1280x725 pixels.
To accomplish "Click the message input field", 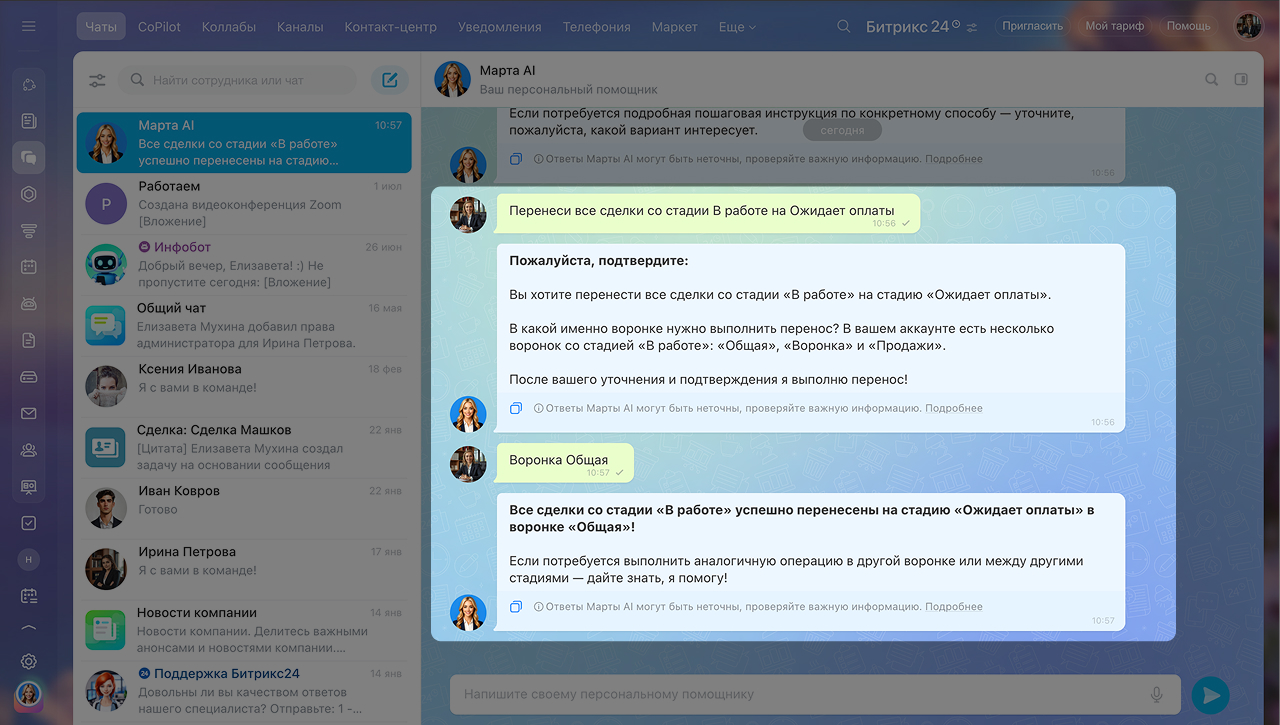I will click(800, 694).
